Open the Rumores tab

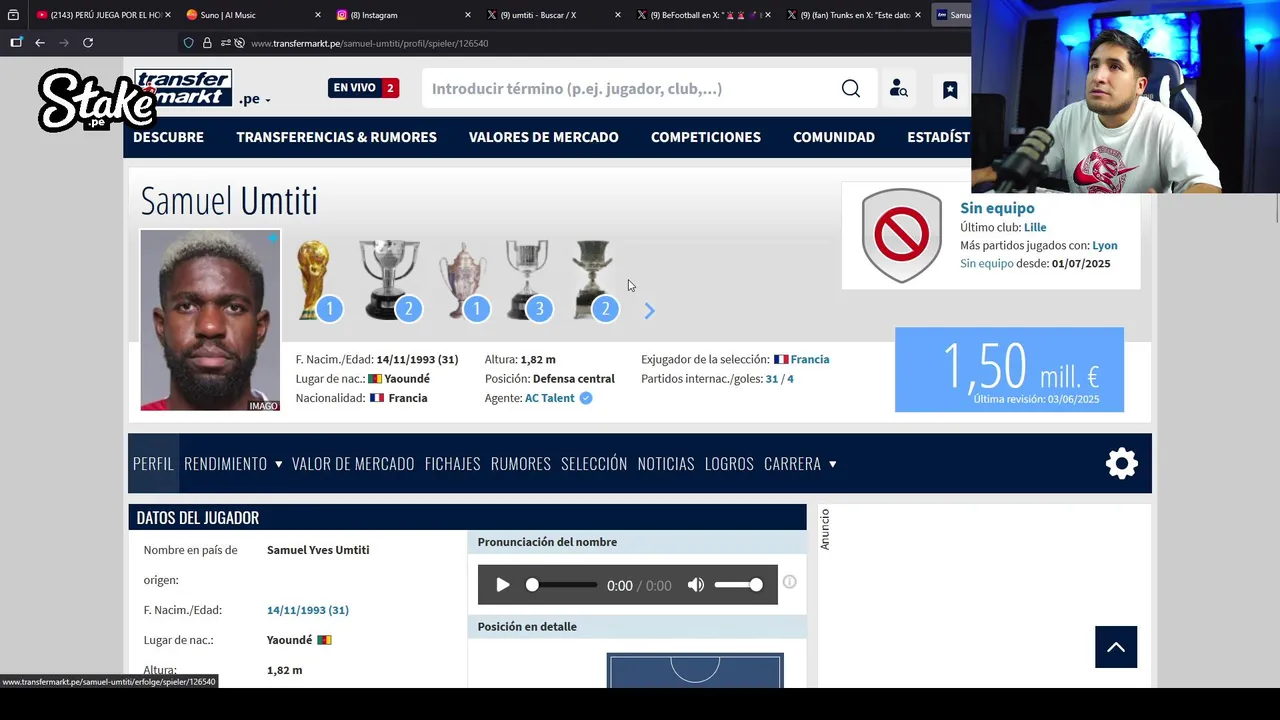pyautogui.click(x=521, y=464)
